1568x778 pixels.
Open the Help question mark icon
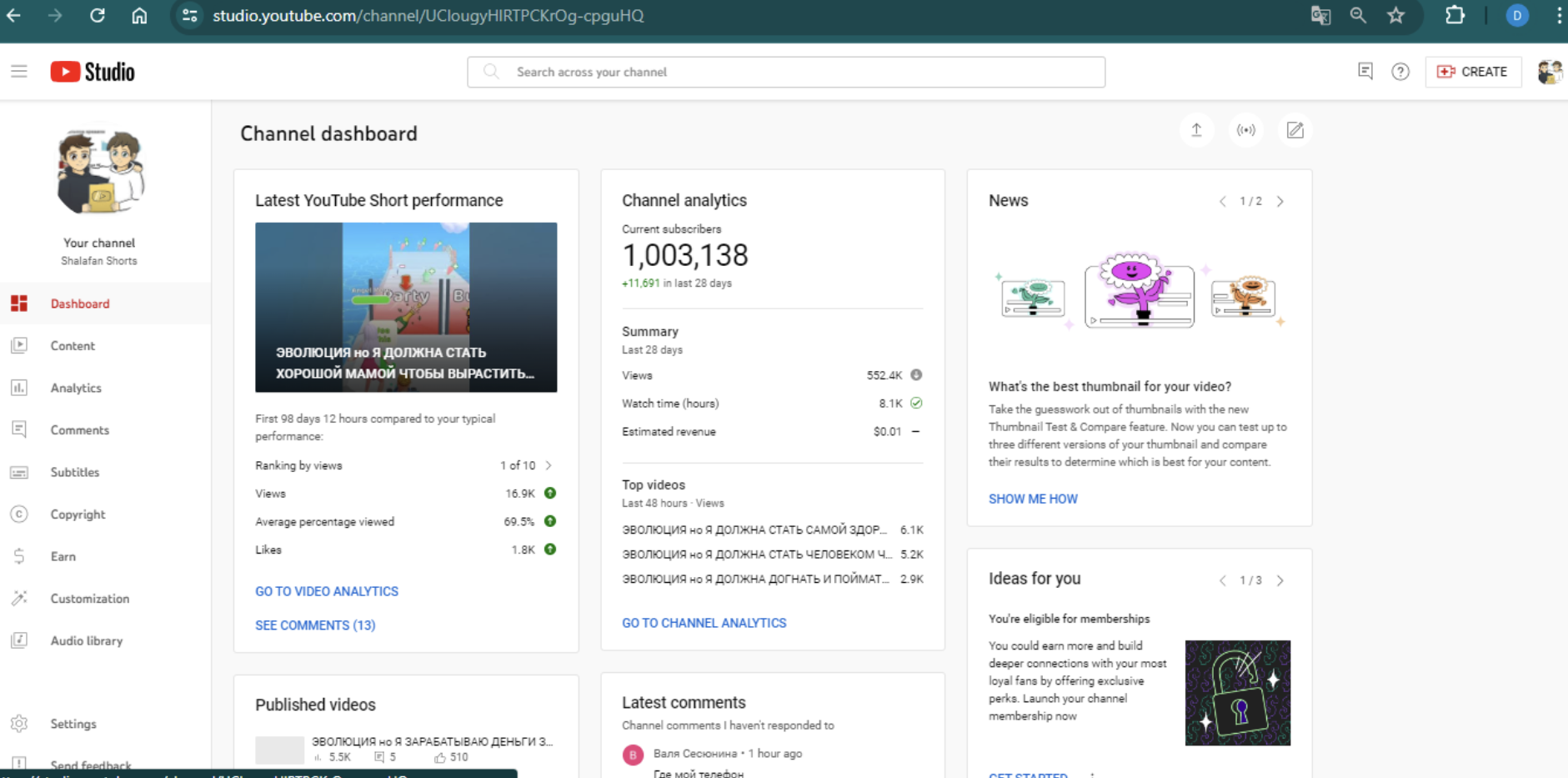click(x=1400, y=72)
